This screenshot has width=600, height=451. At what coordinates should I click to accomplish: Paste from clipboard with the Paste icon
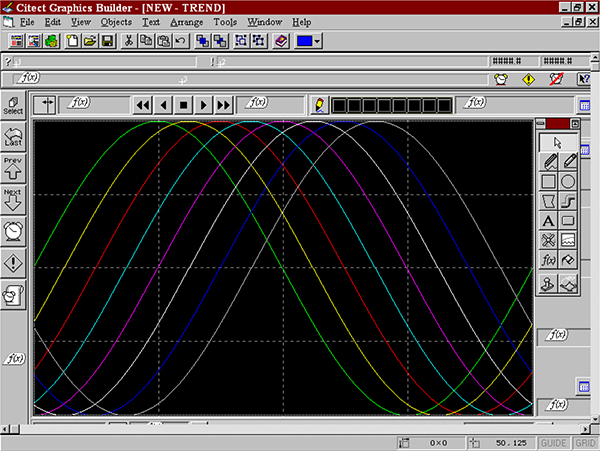pos(164,41)
